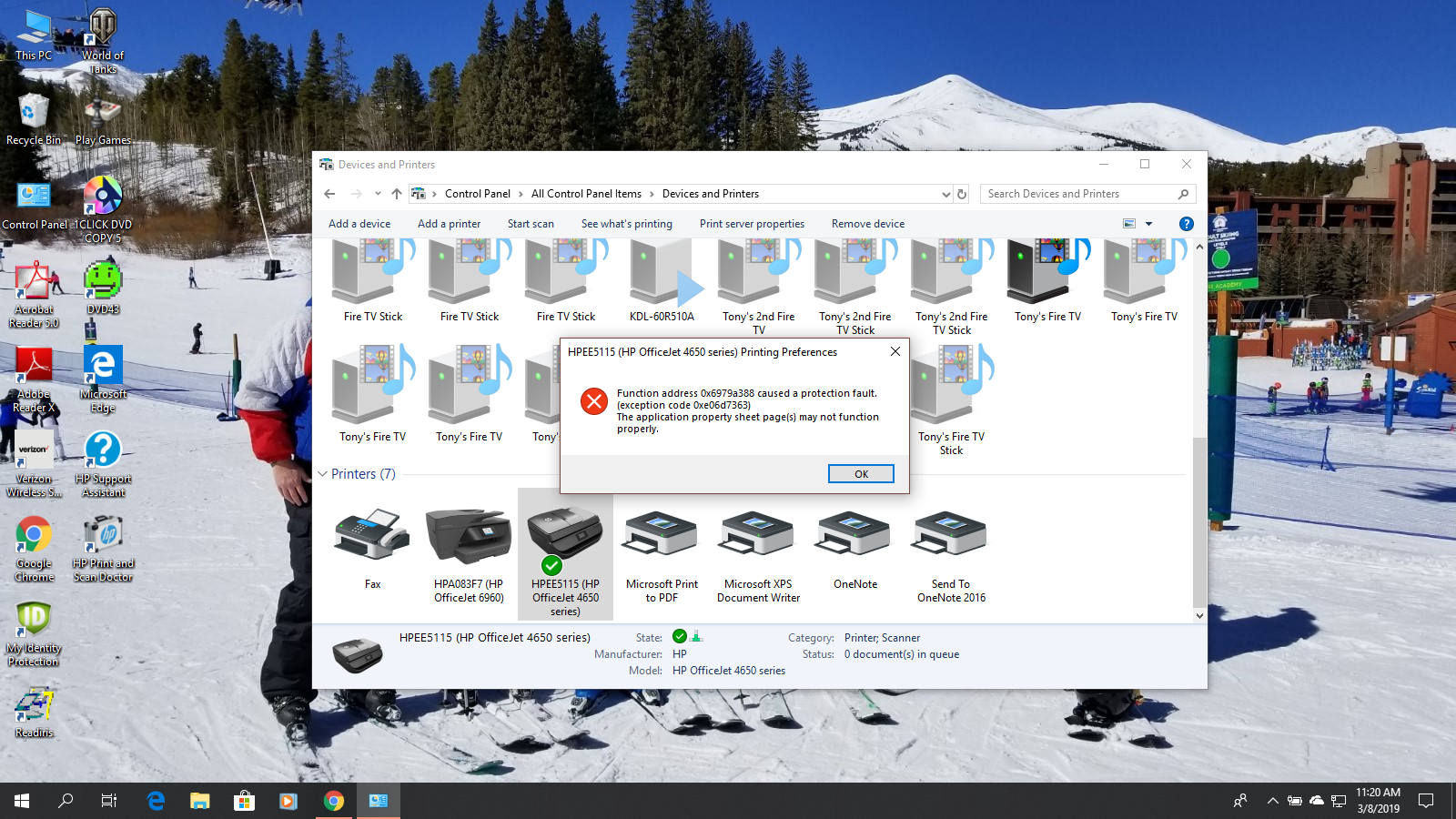The image size is (1456, 819).
Task: Open the change view dropdown arrow
Action: coord(1148,224)
